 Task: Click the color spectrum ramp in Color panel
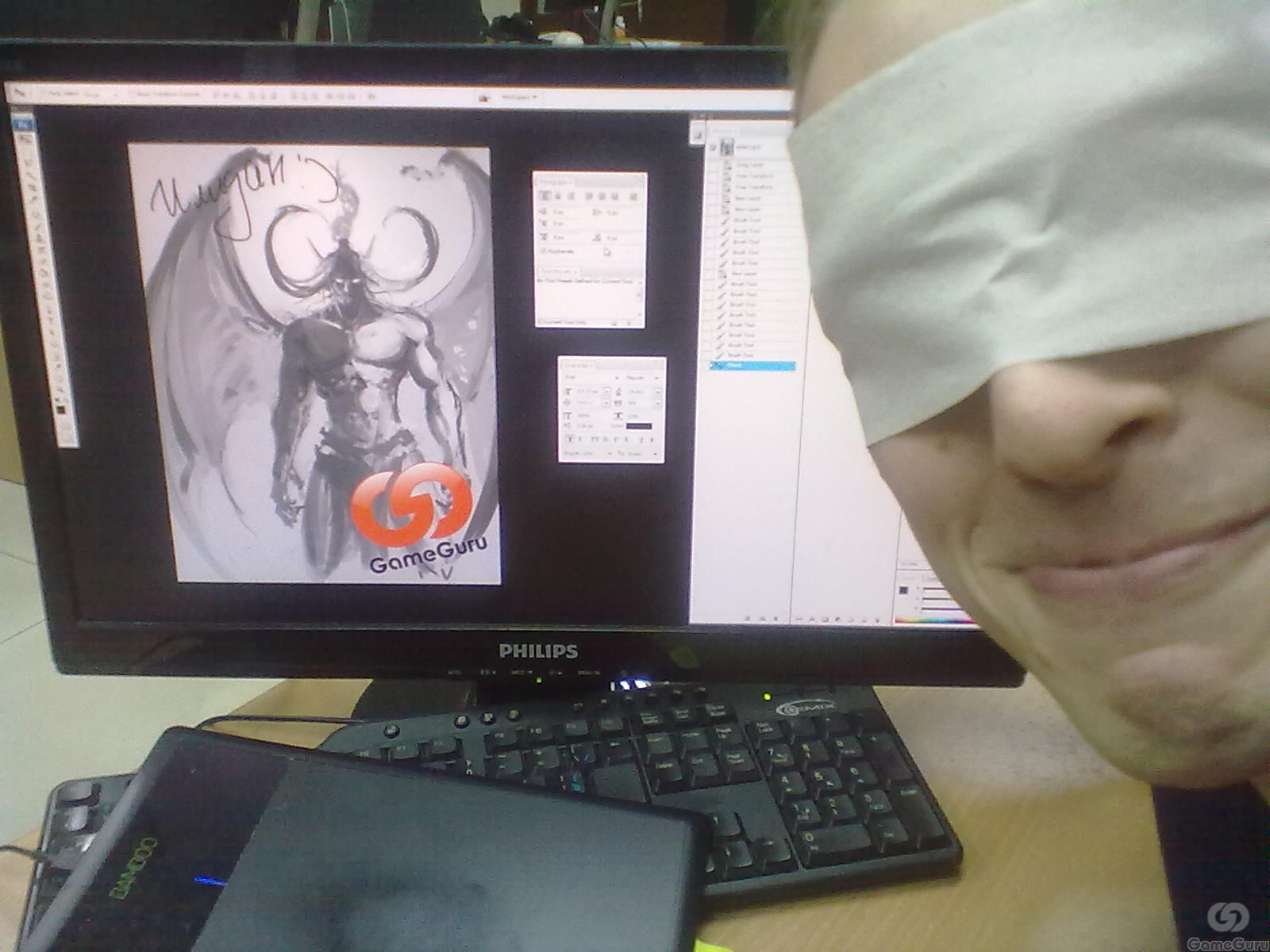pyautogui.click(x=935, y=619)
